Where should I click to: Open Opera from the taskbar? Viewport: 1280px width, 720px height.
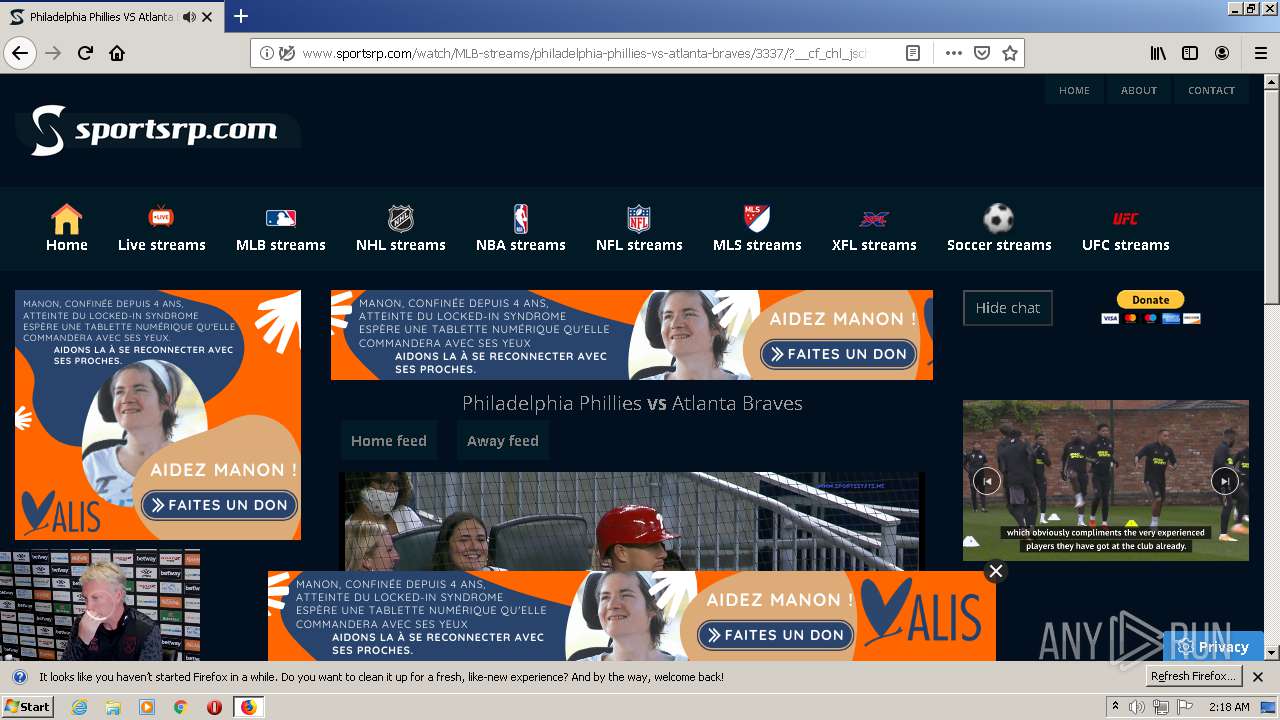pyautogui.click(x=214, y=707)
